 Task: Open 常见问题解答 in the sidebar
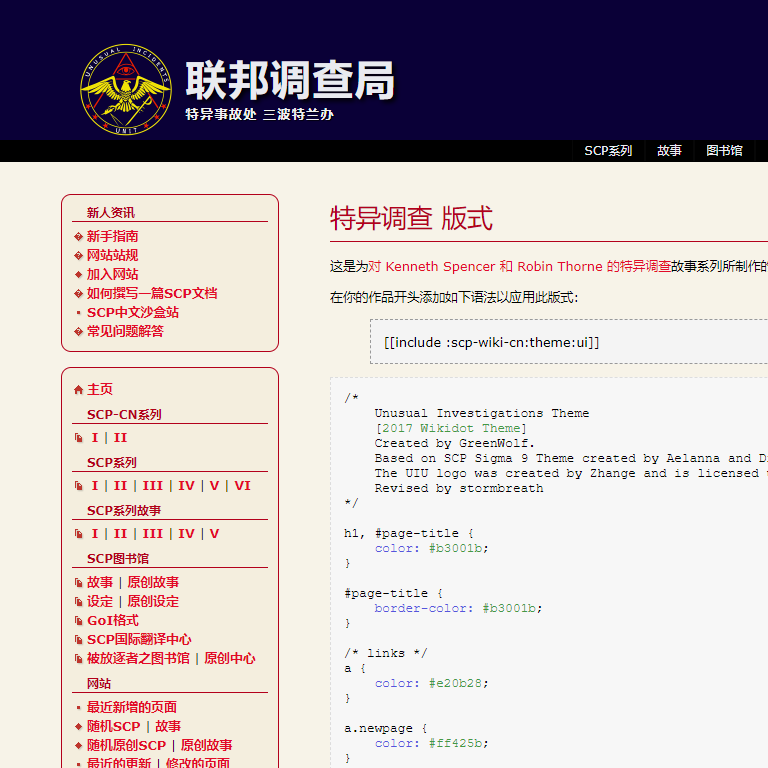point(125,332)
